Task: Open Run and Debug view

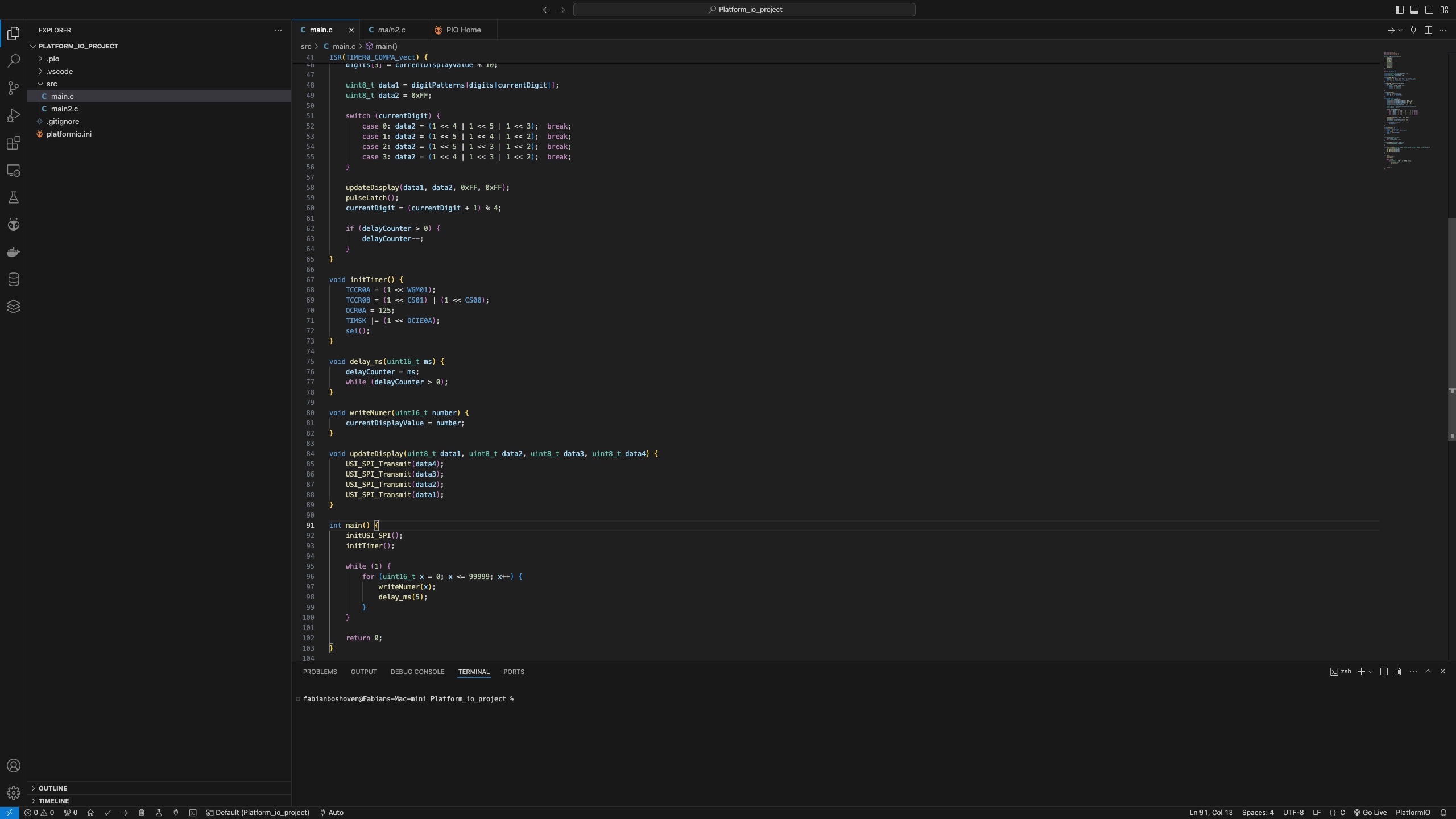Action: [14, 115]
